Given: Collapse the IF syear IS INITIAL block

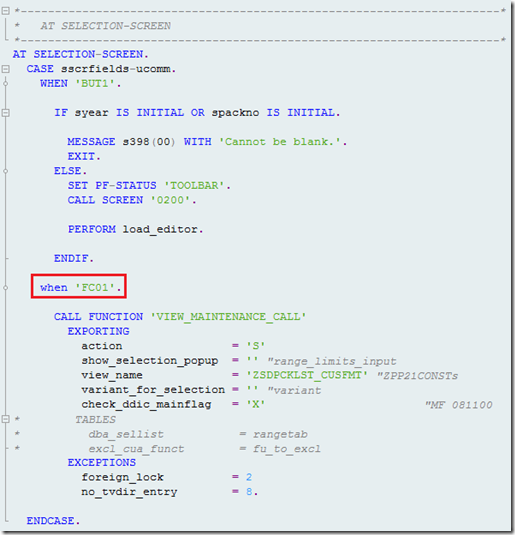Looking at the screenshot, I should click(5, 113).
